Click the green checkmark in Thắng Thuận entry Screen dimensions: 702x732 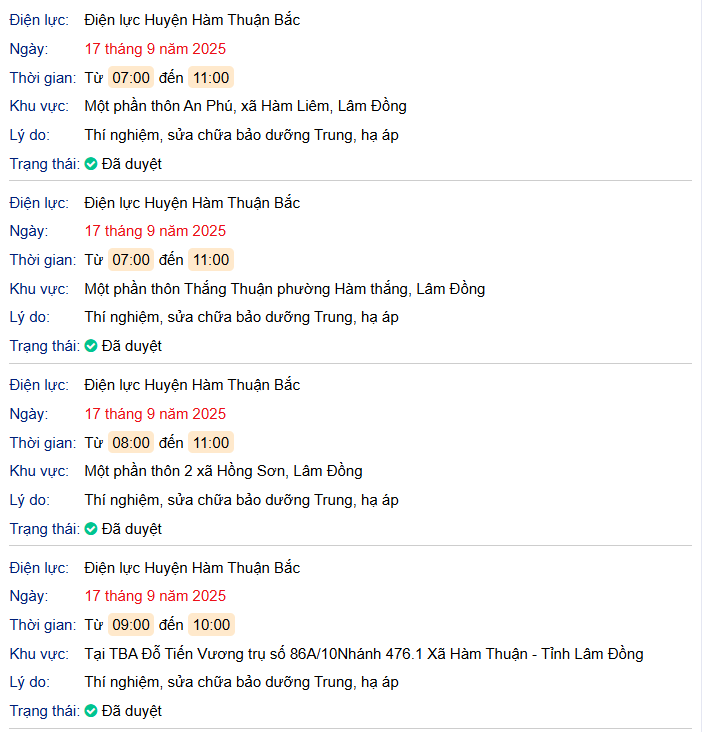(x=91, y=346)
